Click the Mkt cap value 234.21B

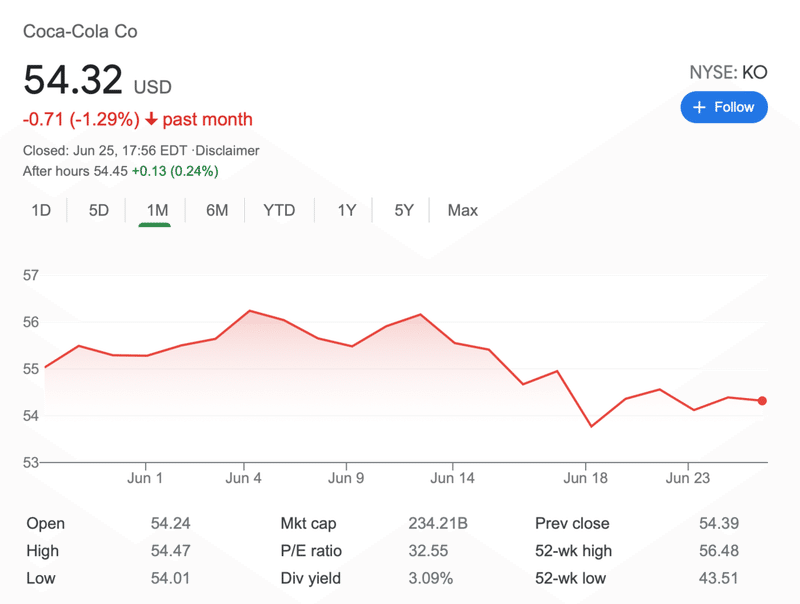click(x=438, y=523)
